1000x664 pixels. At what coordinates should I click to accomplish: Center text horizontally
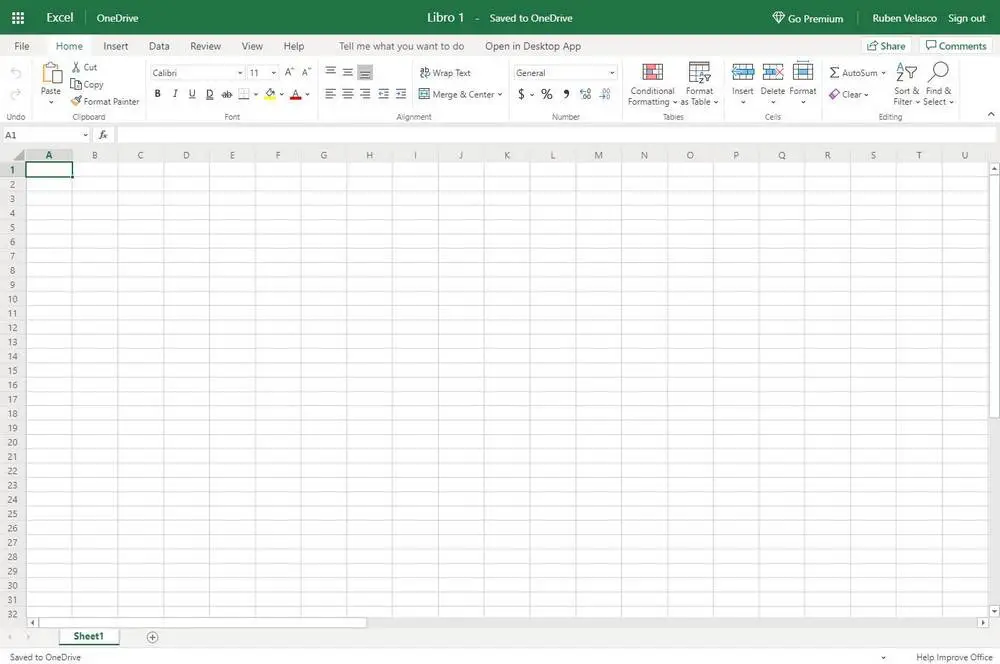[348, 94]
